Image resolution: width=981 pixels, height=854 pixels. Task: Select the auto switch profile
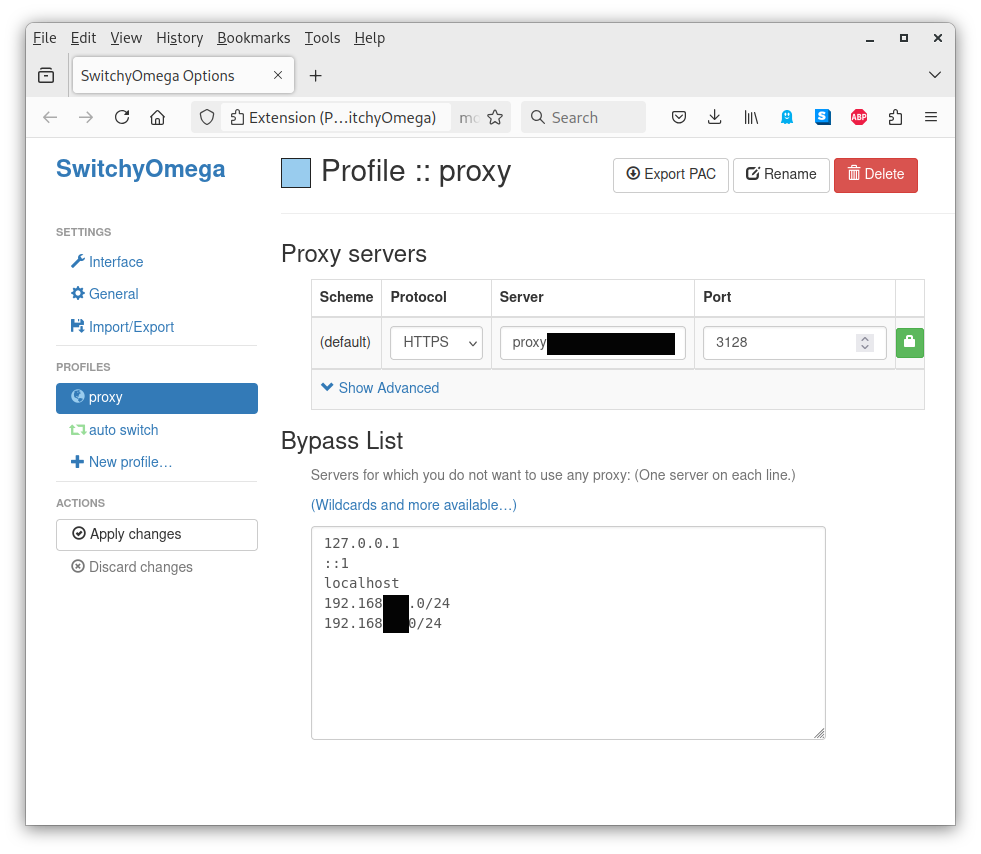point(114,430)
